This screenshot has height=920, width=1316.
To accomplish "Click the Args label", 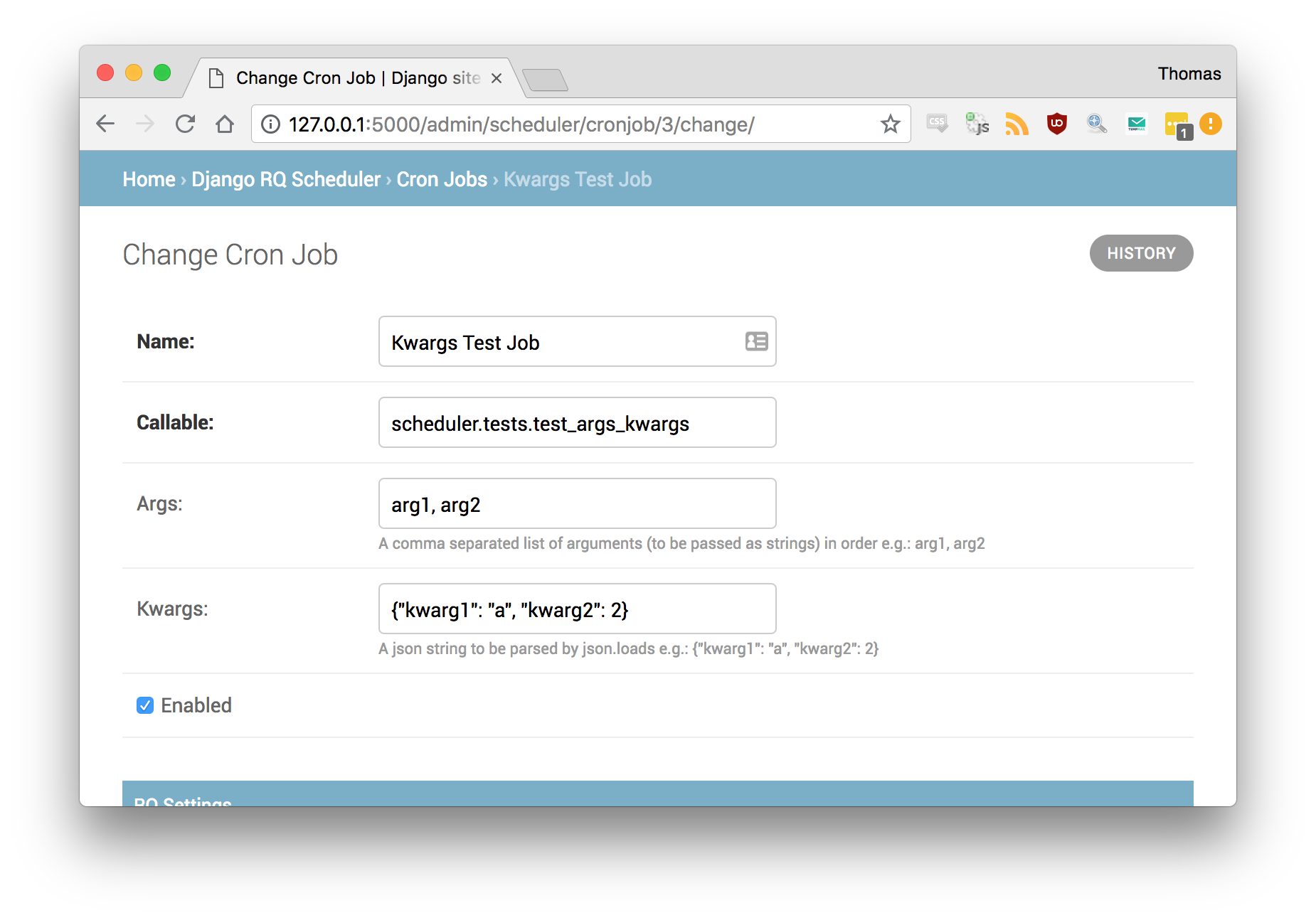I will [159, 503].
